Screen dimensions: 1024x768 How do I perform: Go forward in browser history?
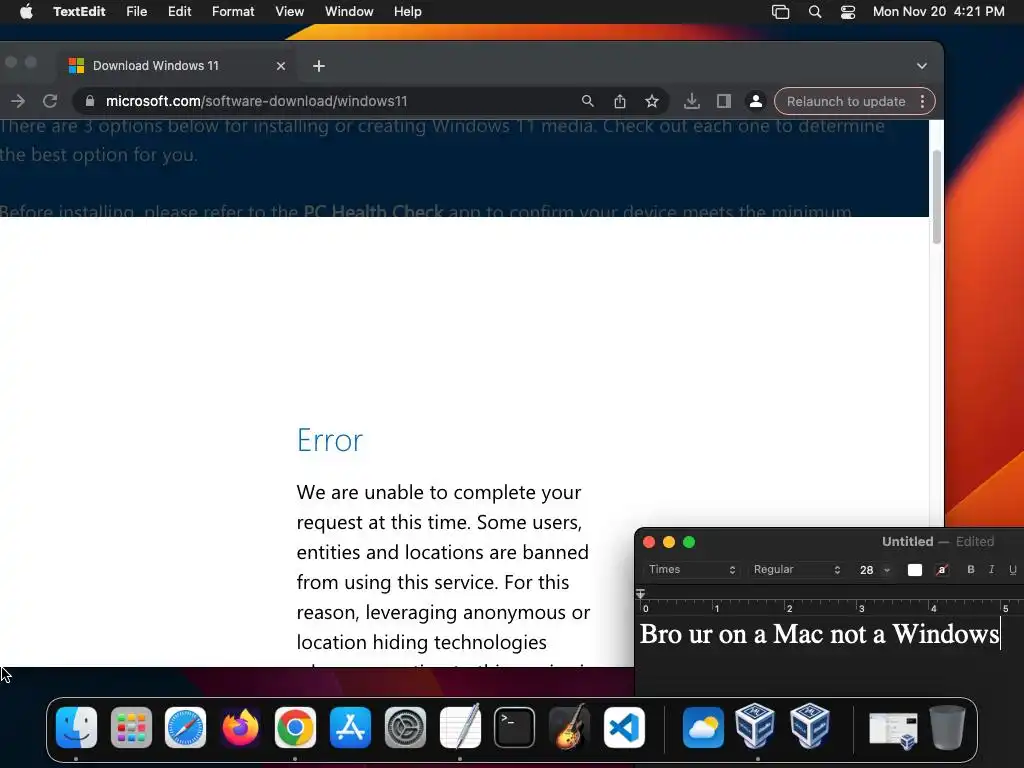18,101
